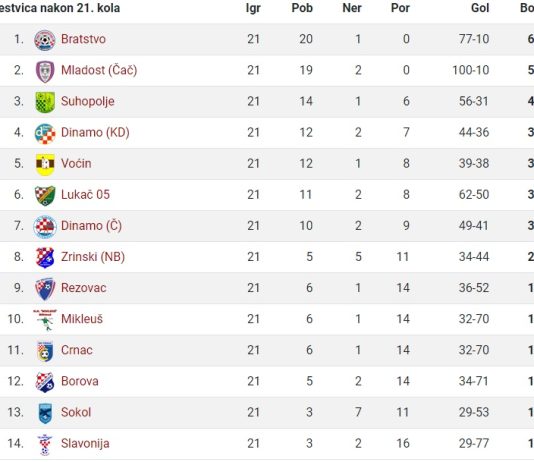Click the Ner column header
Image resolution: width=534 pixels, height=462 pixels.
(x=352, y=8)
